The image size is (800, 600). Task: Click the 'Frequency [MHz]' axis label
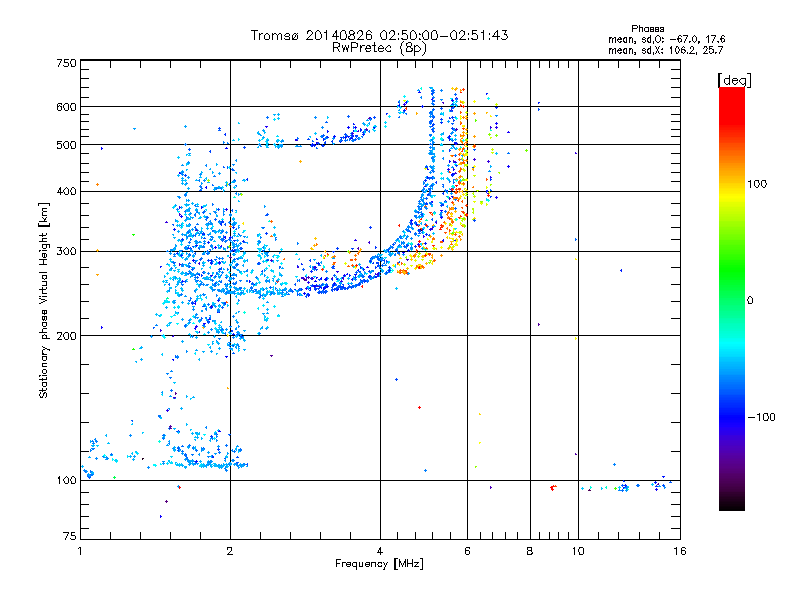379,564
